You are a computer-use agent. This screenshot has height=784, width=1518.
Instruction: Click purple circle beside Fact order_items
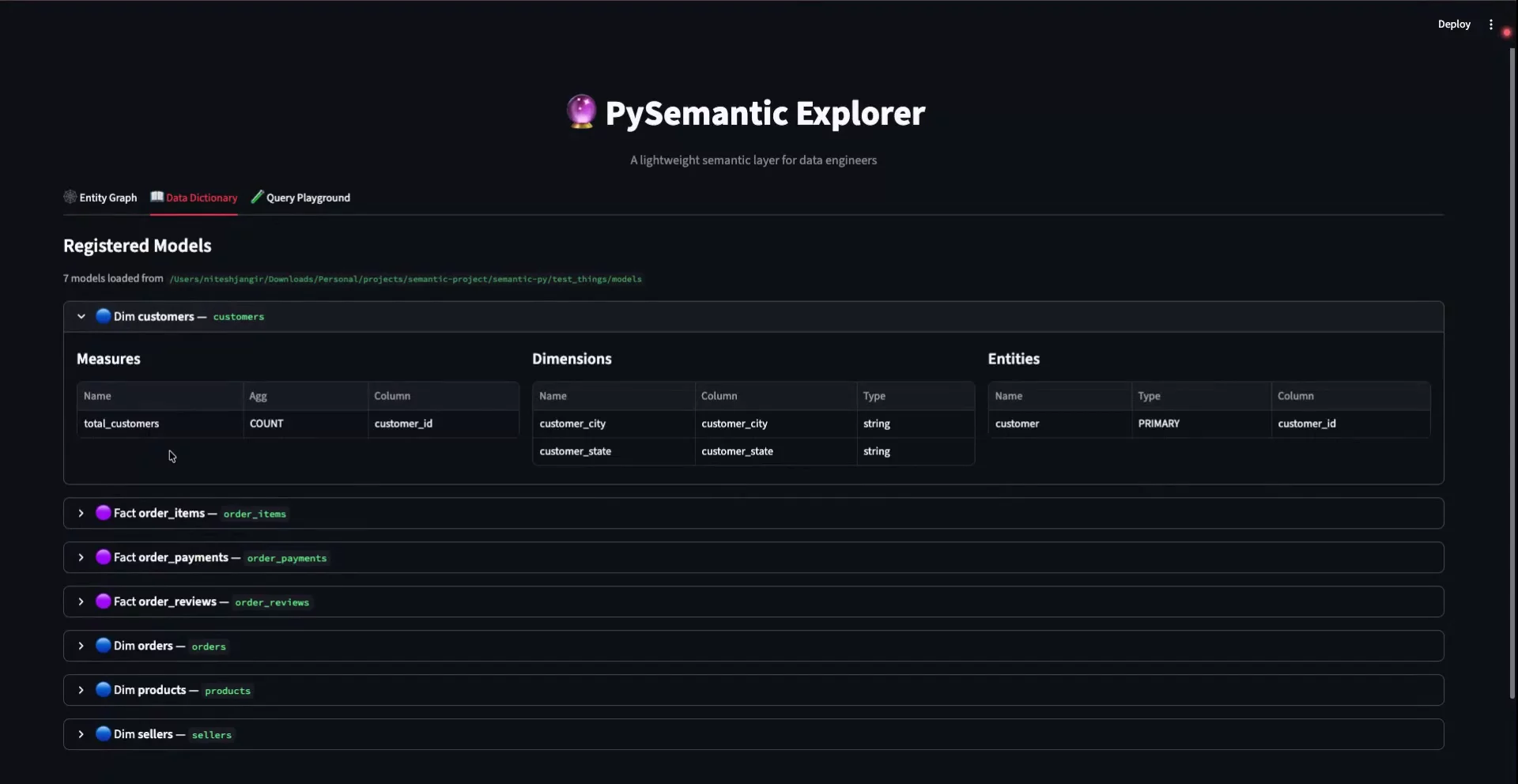pyautogui.click(x=103, y=513)
